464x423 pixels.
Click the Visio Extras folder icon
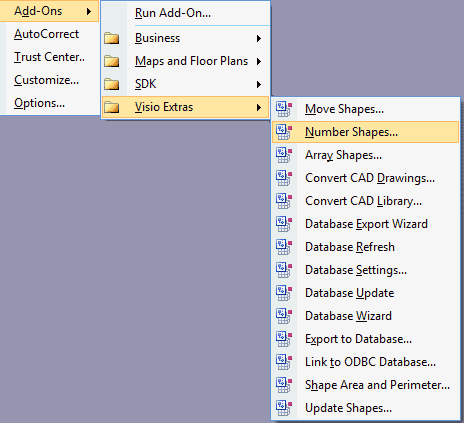pyautogui.click(x=112, y=107)
